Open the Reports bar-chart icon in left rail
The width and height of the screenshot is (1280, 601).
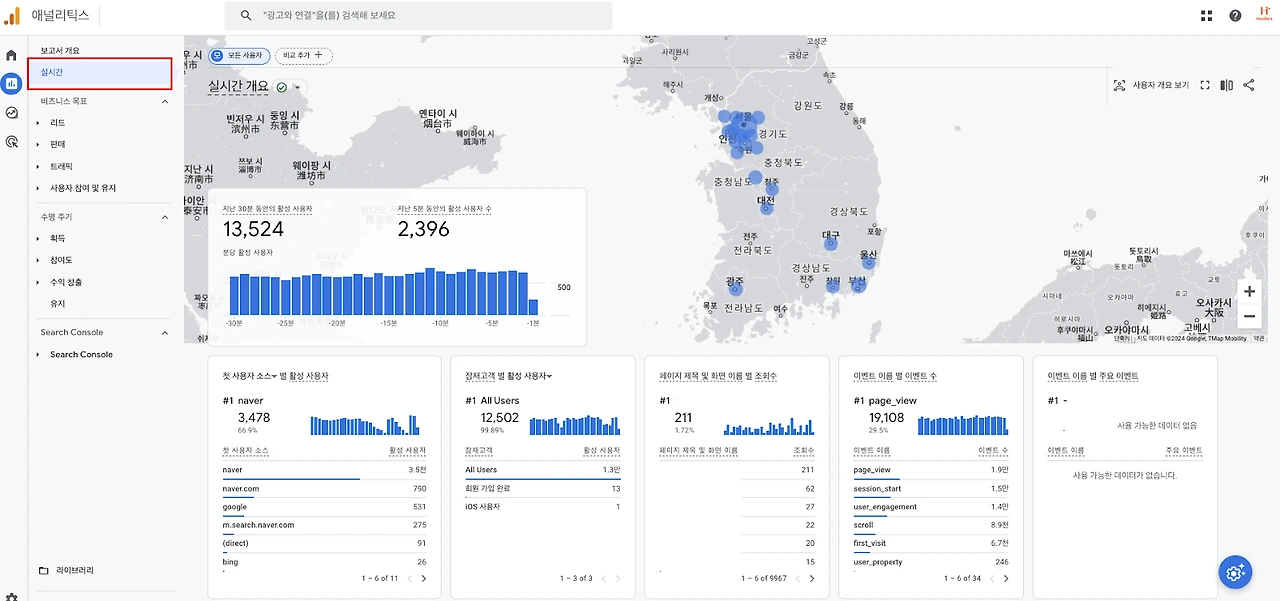click(x=11, y=84)
